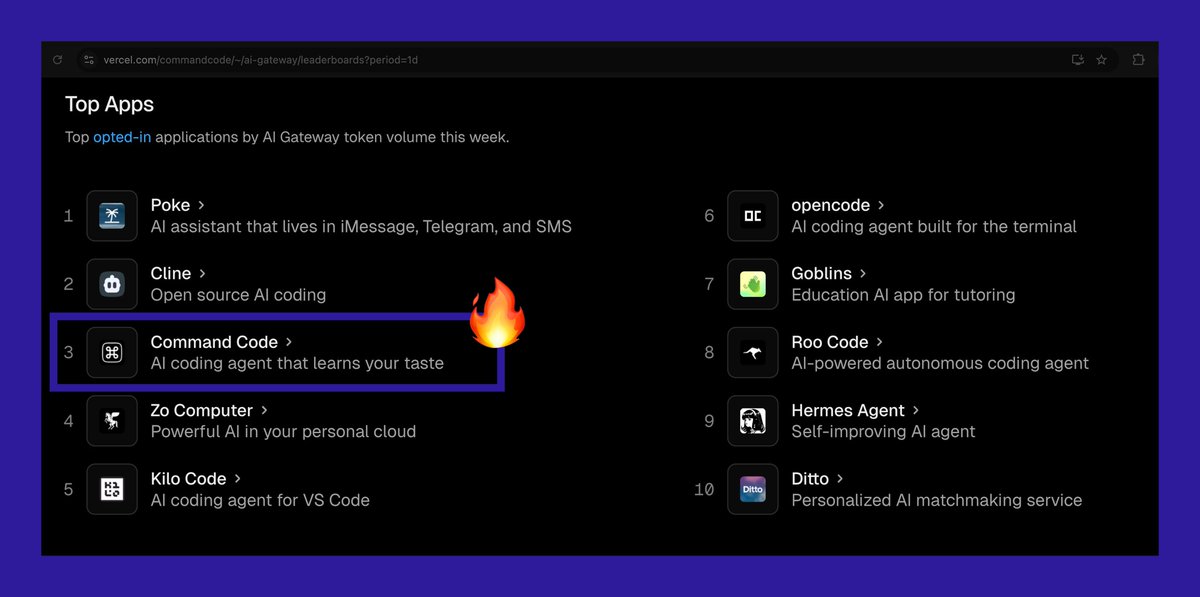
Task: Open the Ditto app icon
Action: pos(753,489)
